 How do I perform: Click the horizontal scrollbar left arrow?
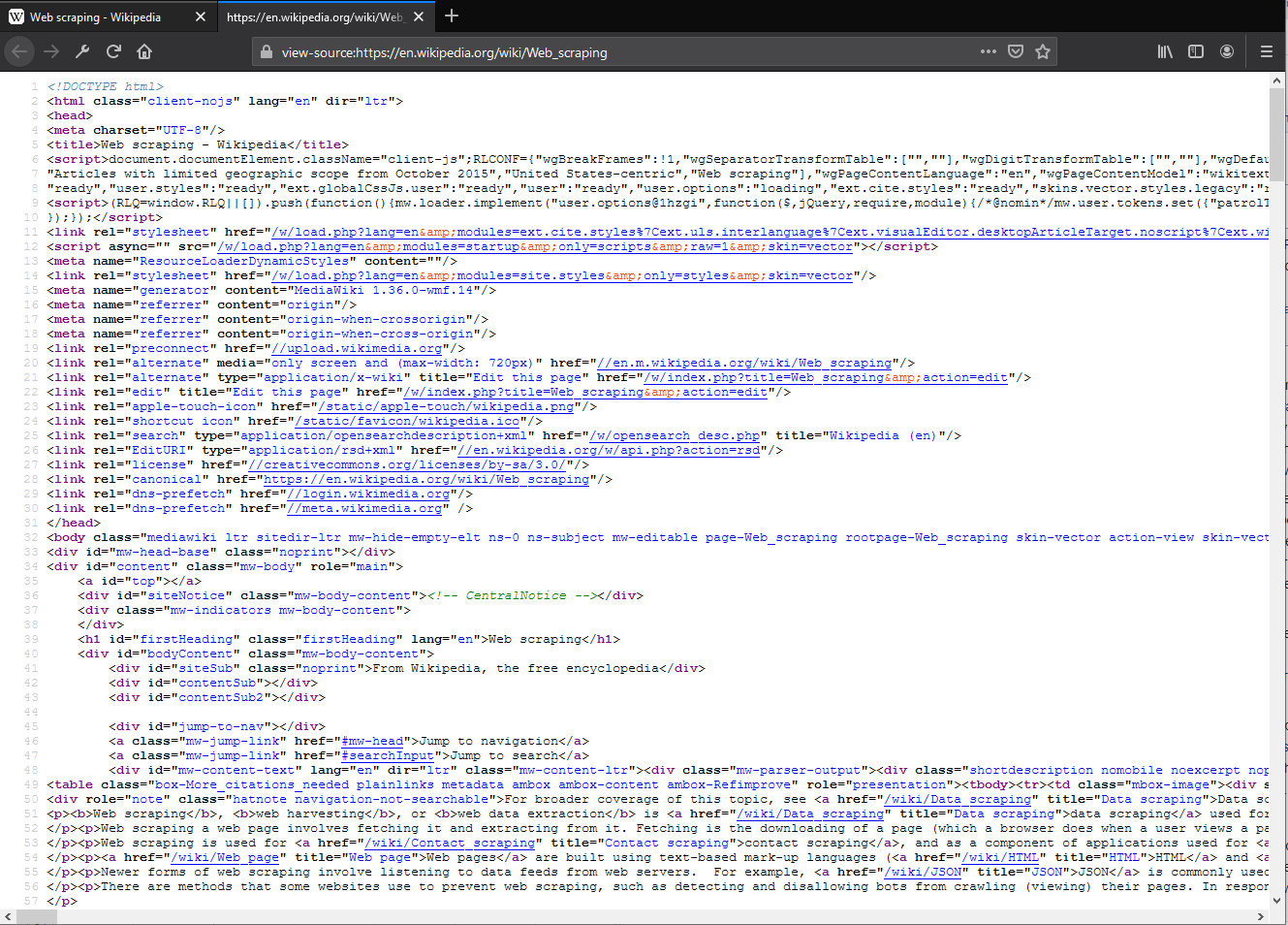(x=9, y=916)
